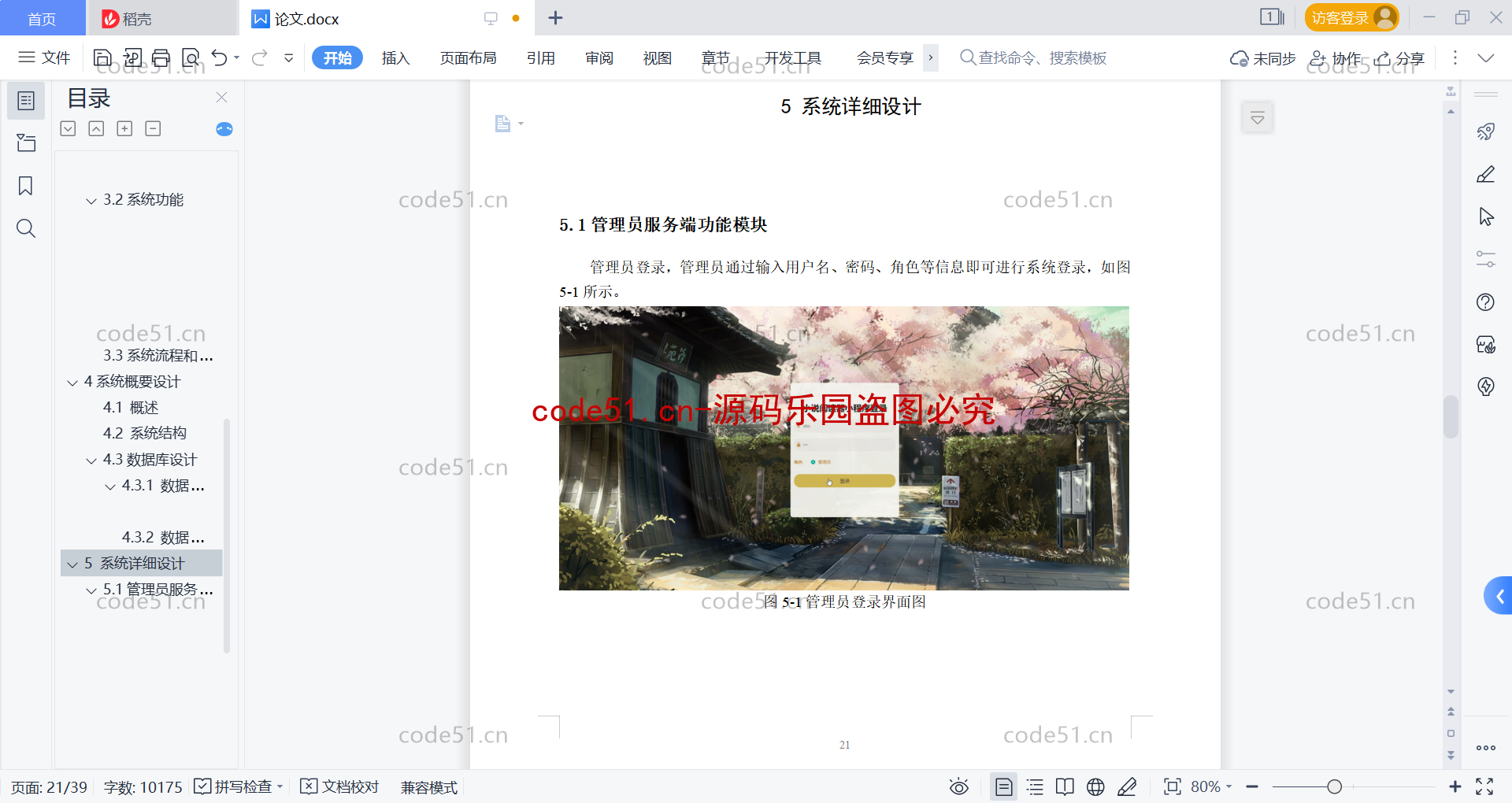
Task: Click the zoom in plus button
Action: [1455, 786]
